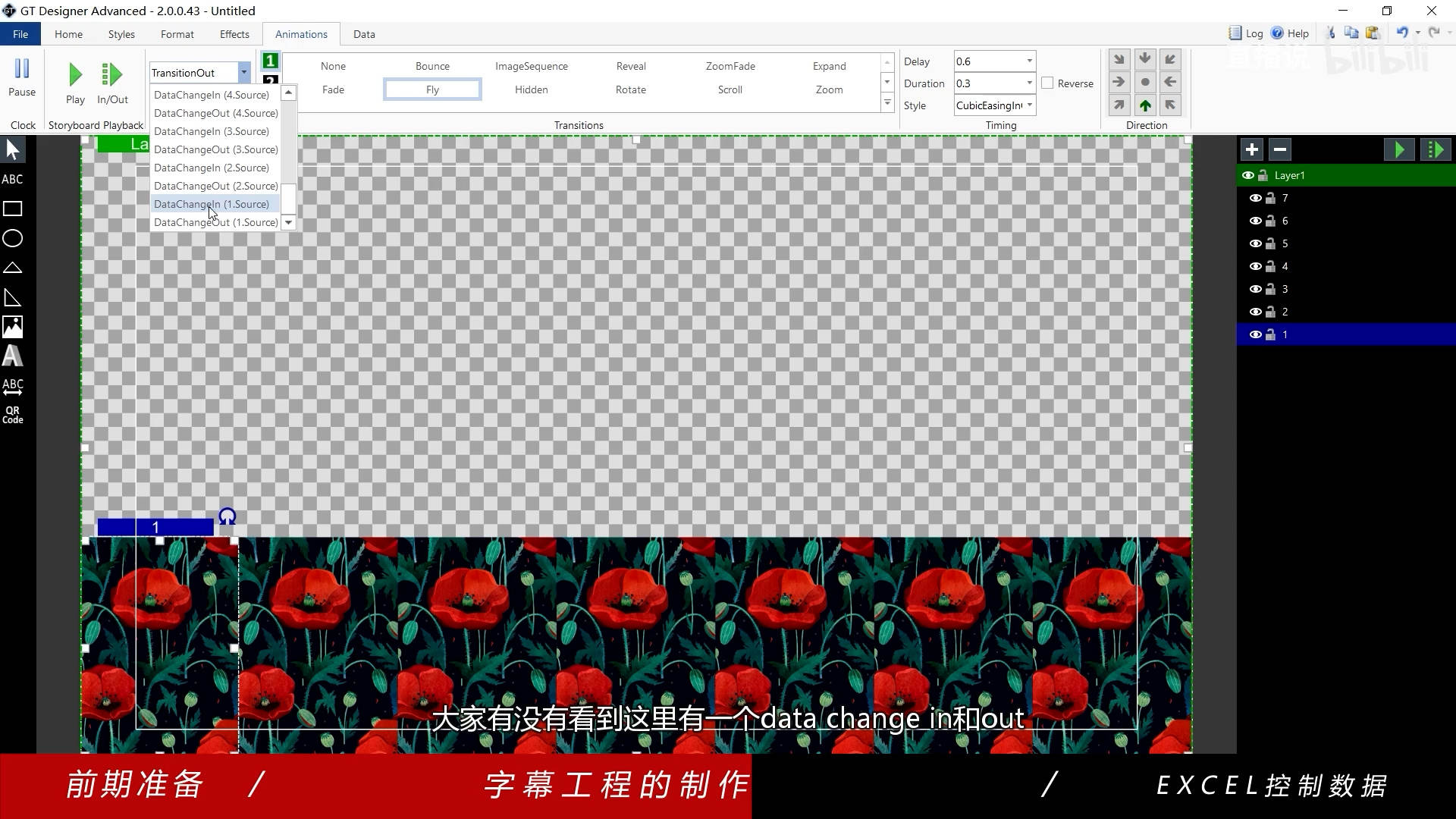Viewport: 1456px width, 819px height.
Task: Expand the Style easing dropdown
Action: click(x=1029, y=105)
